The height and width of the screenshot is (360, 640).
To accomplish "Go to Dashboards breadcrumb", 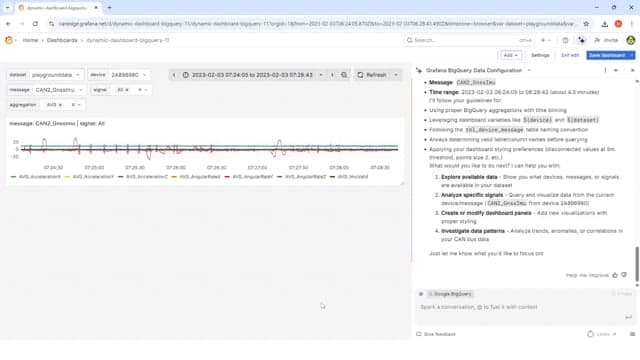I will pyautogui.click(x=62, y=40).
